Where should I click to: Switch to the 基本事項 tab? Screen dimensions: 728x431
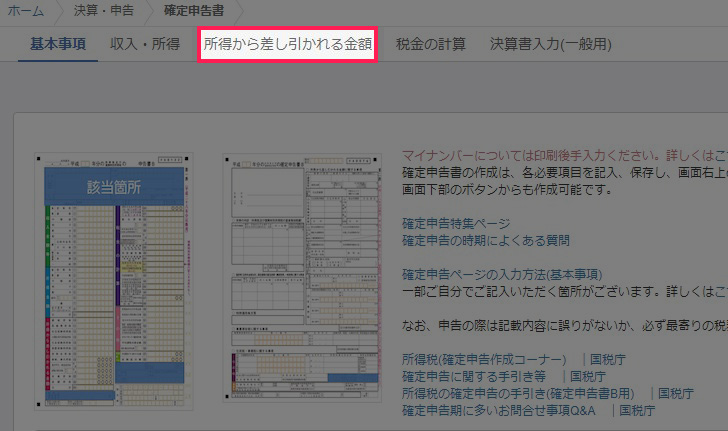(58, 44)
